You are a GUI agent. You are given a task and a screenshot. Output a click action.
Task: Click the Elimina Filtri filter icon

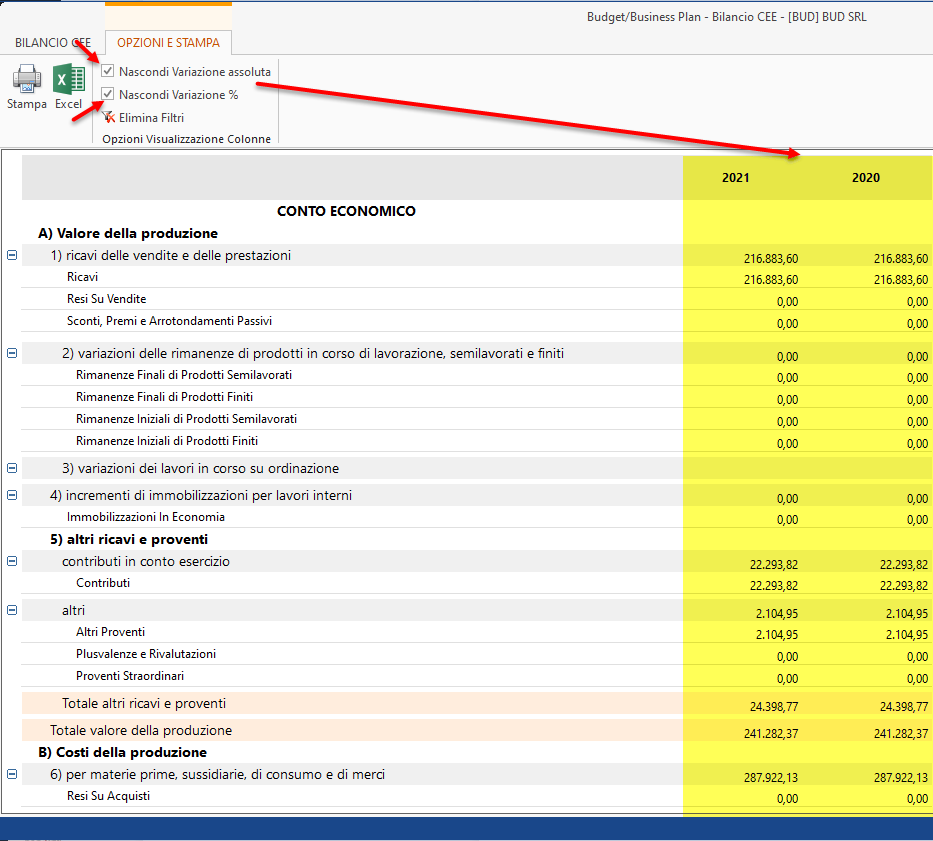pyautogui.click(x=108, y=117)
